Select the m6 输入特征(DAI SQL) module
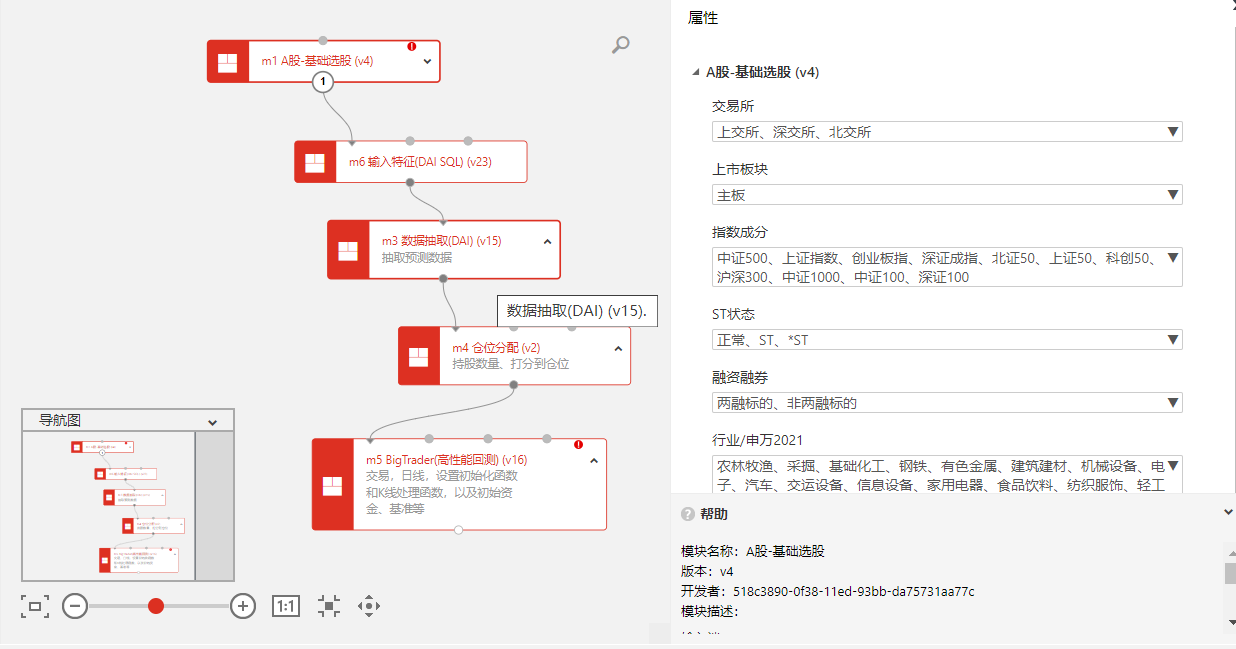 (420, 161)
